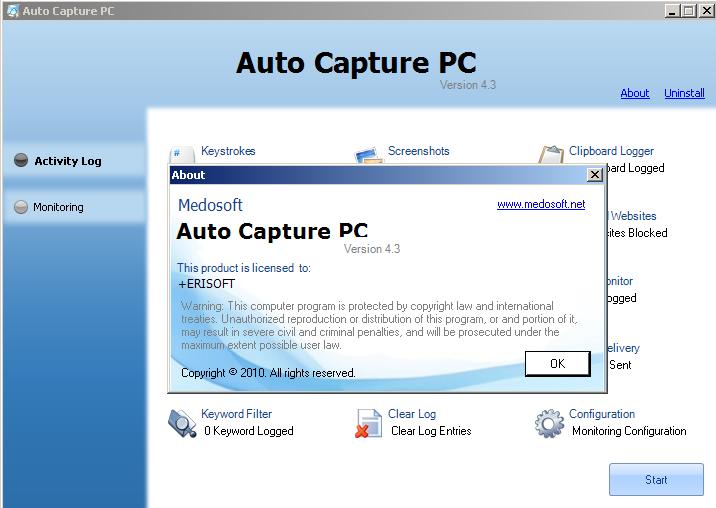Viewport: 716px width, 508px height.
Task: Click 'This product is licensed to:' label
Action: tap(244, 268)
